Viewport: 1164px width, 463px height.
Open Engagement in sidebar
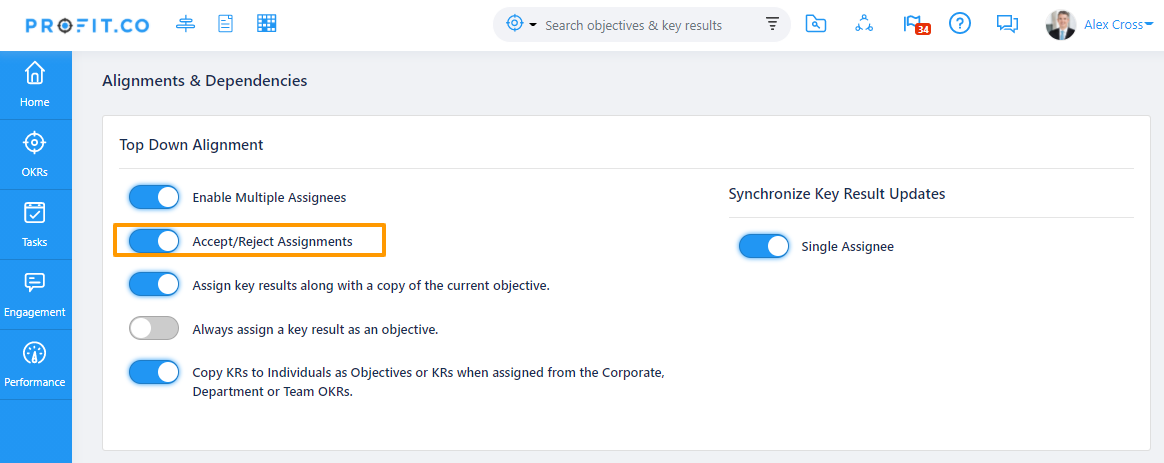coord(36,295)
